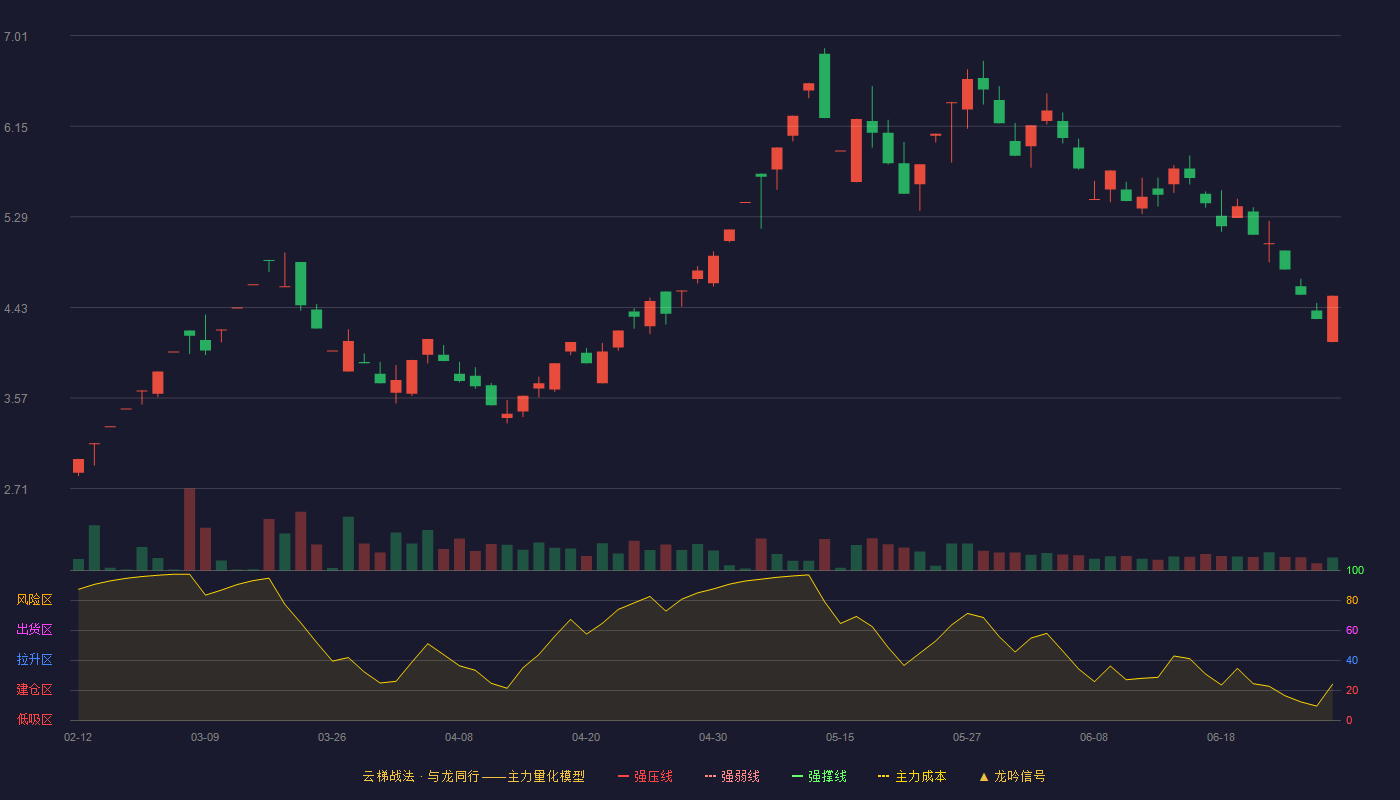The image size is (1400, 800).
Task: Click the 20 indicator scale label
Action: (x=1352, y=690)
